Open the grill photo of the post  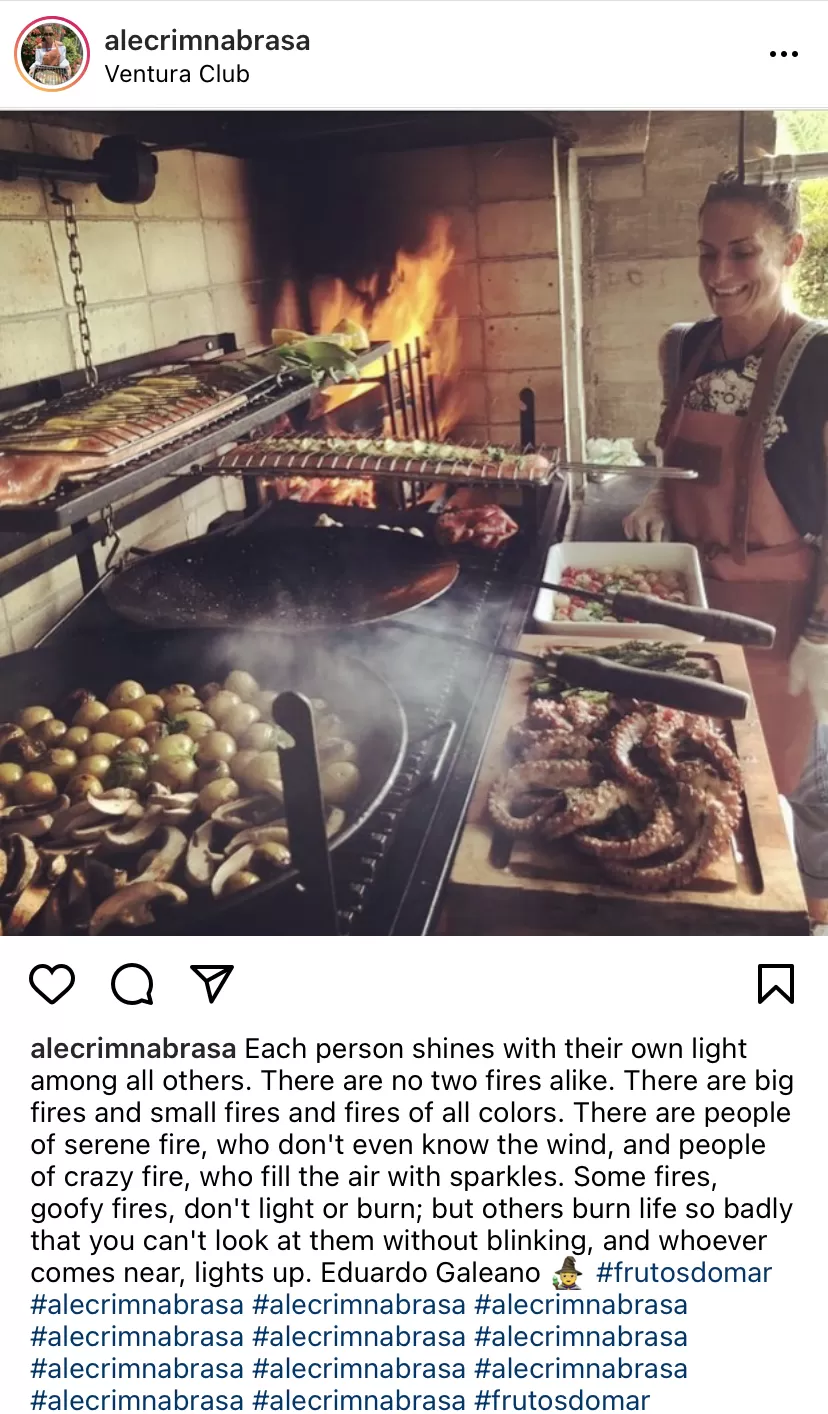(x=414, y=522)
